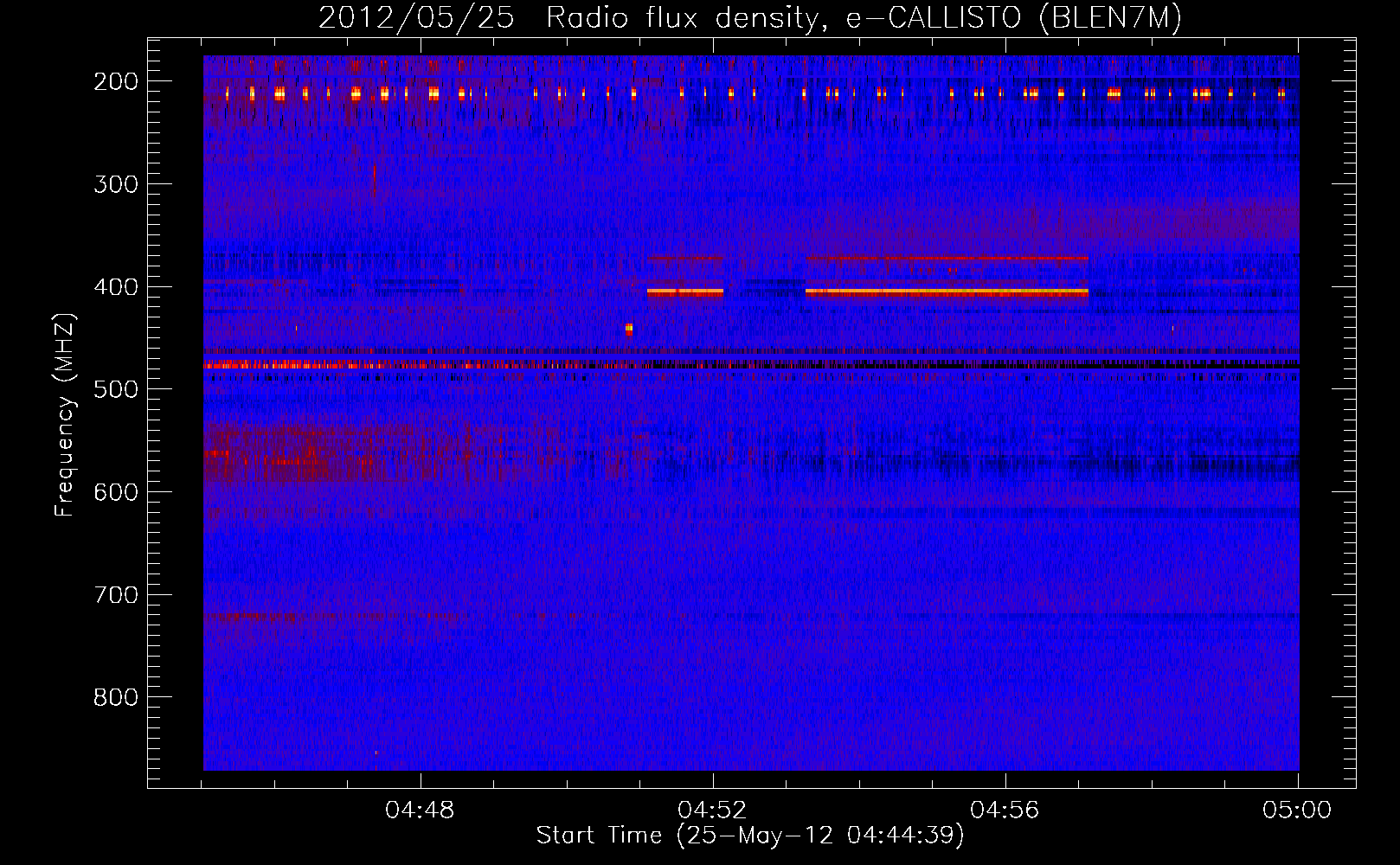Click the 600 frequency tick label
Viewport: 1400px width, 865px height.
(x=116, y=492)
